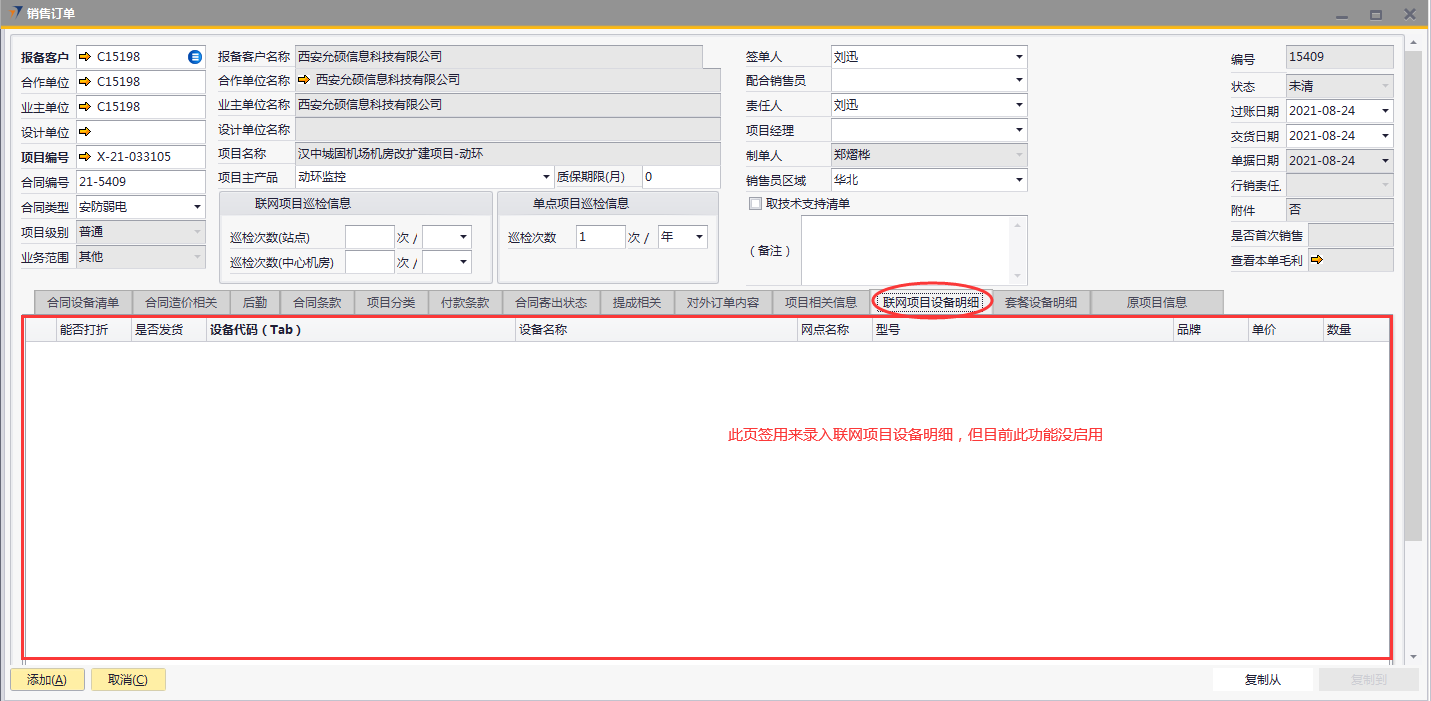Click the vertical scrollbar on the right
The image size is (1431, 701).
(1412, 300)
